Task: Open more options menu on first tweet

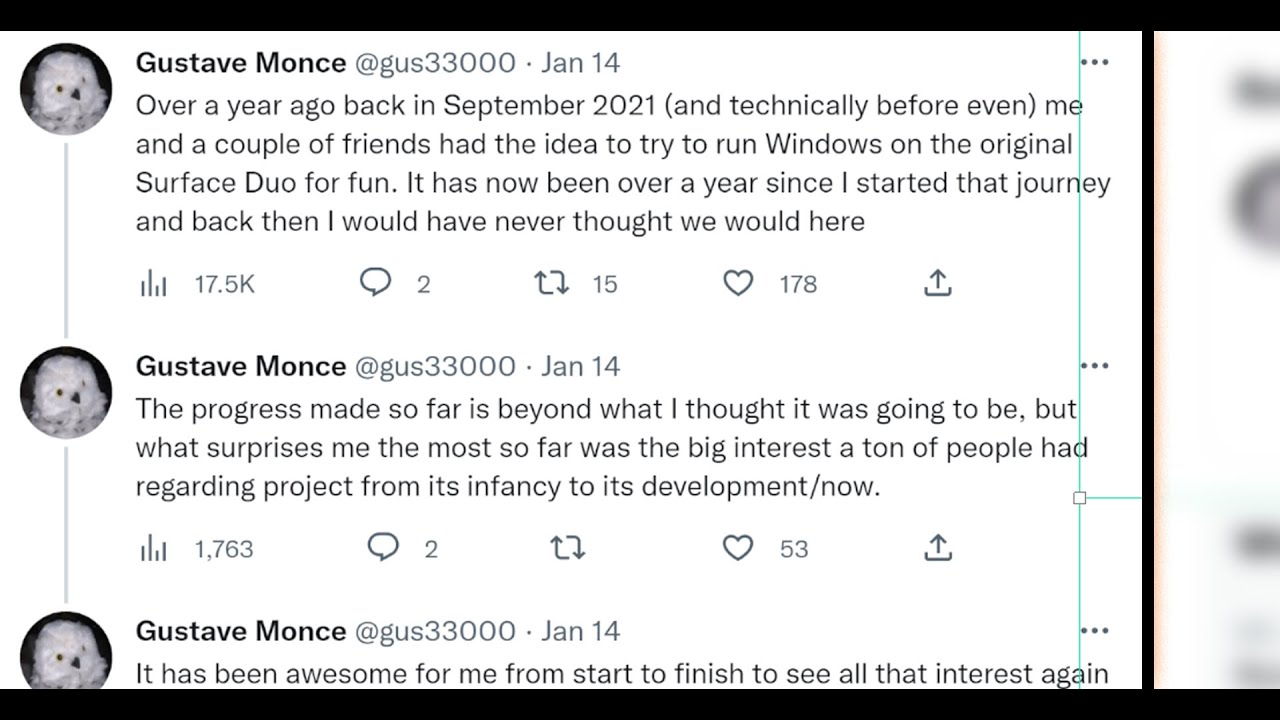Action: pyautogui.click(x=1096, y=62)
